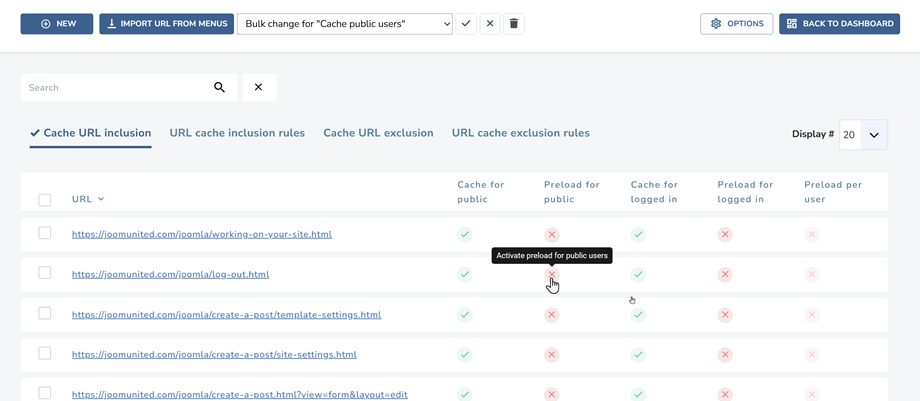Click the trash delete icon

514,23
